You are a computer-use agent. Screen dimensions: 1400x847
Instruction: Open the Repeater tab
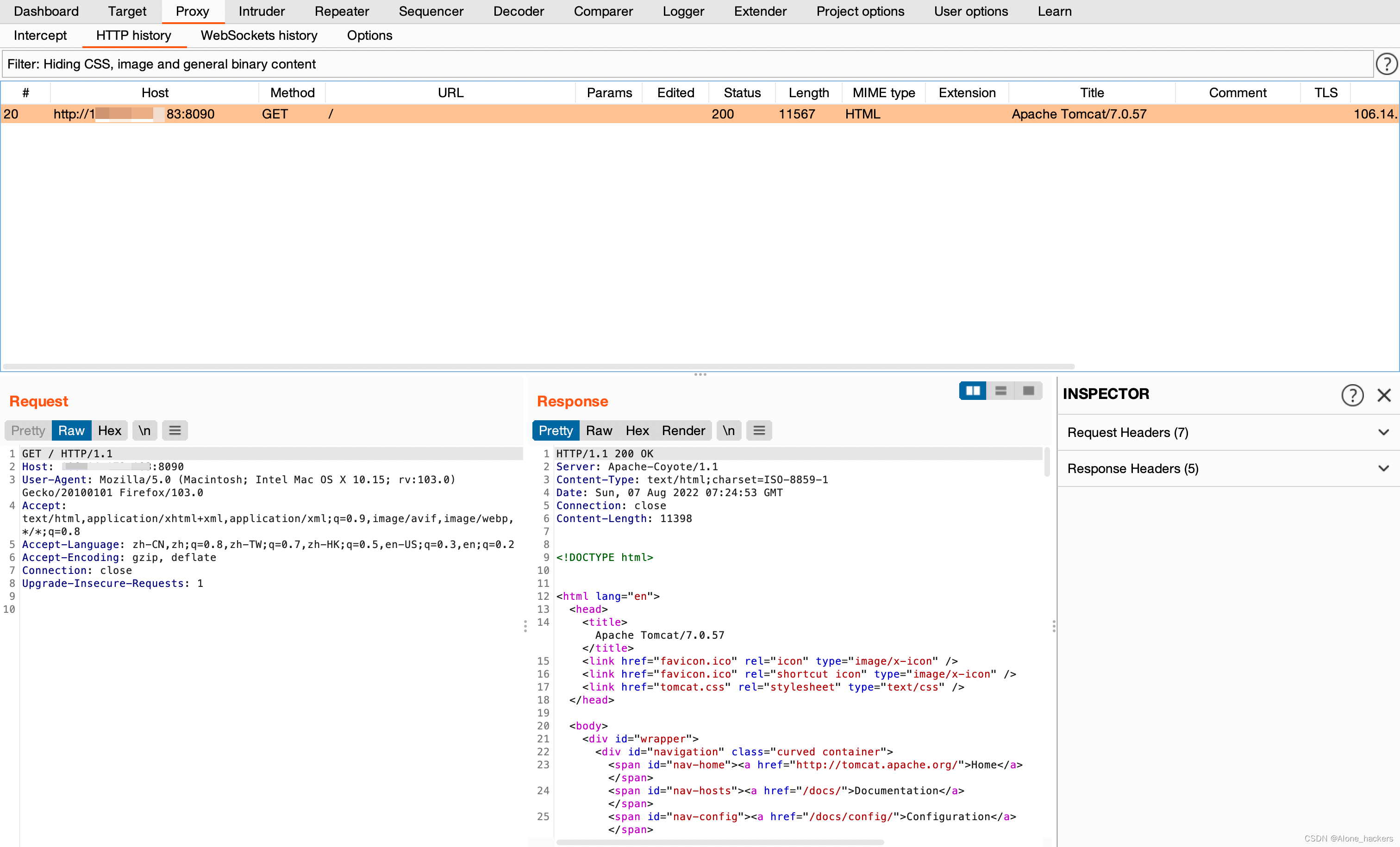pyautogui.click(x=342, y=12)
